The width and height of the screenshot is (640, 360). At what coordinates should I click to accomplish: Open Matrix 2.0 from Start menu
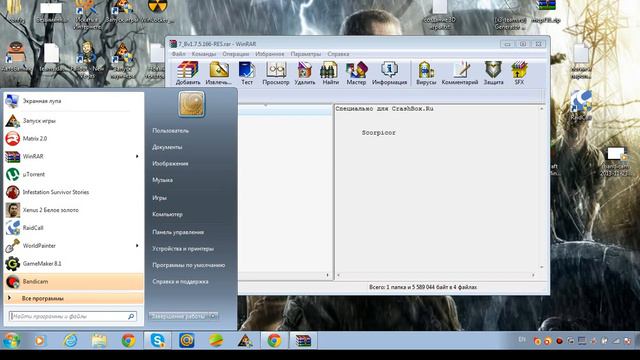(x=74, y=139)
